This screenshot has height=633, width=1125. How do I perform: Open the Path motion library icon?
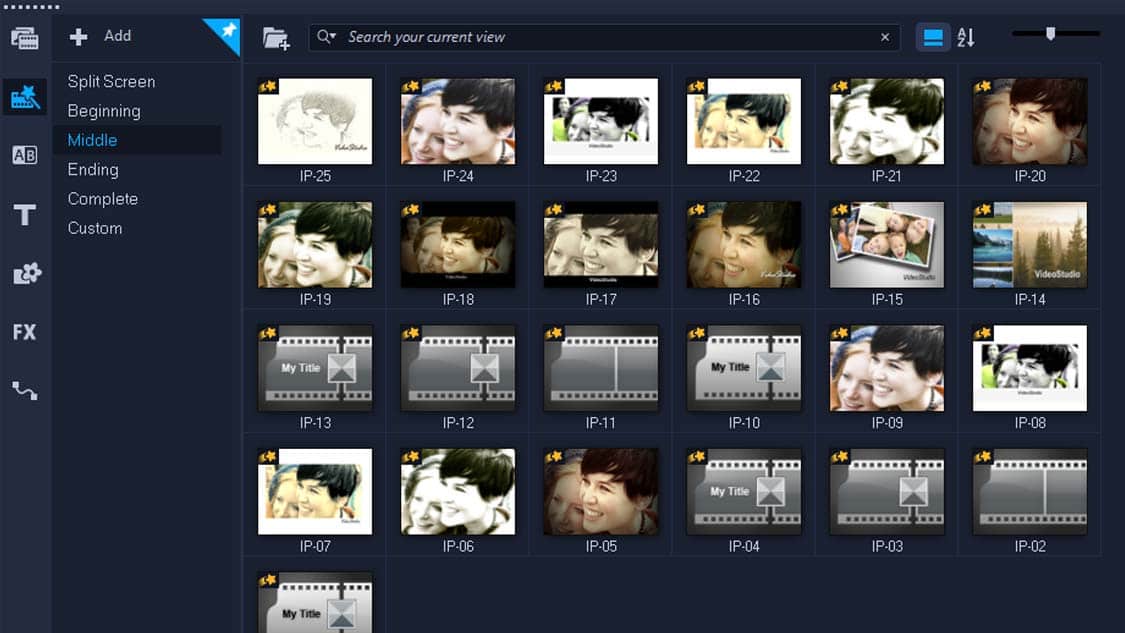[25, 391]
